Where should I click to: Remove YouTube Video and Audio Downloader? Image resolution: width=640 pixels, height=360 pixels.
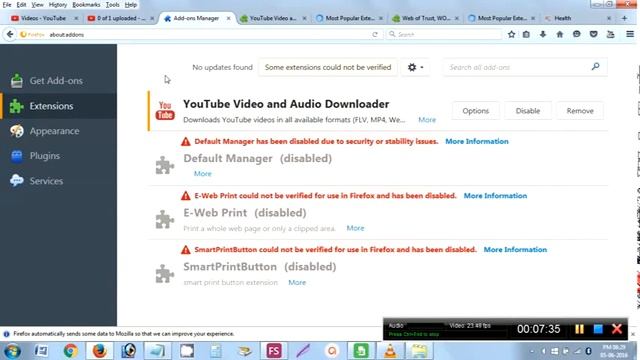point(580,111)
